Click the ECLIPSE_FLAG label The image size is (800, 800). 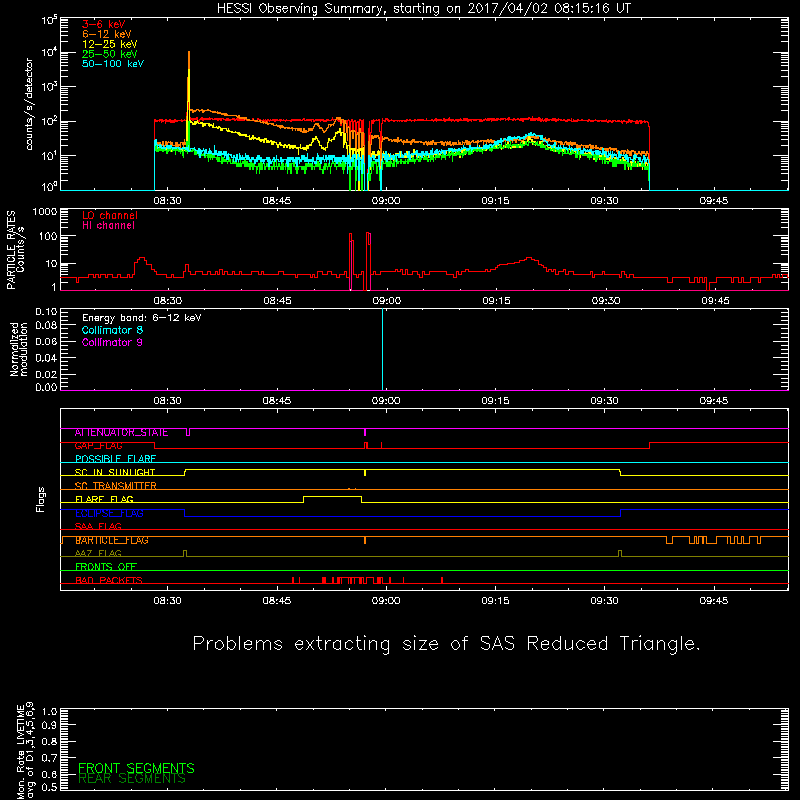(109, 513)
